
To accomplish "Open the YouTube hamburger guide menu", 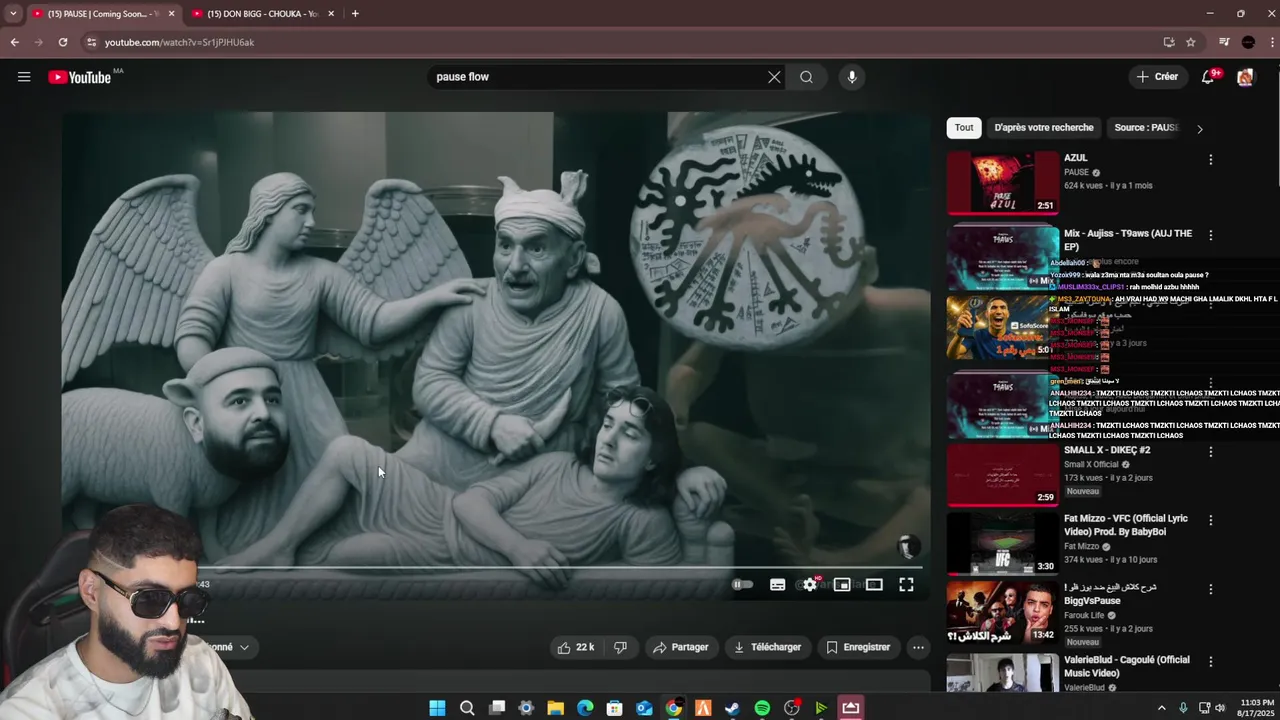I will click(x=24, y=77).
